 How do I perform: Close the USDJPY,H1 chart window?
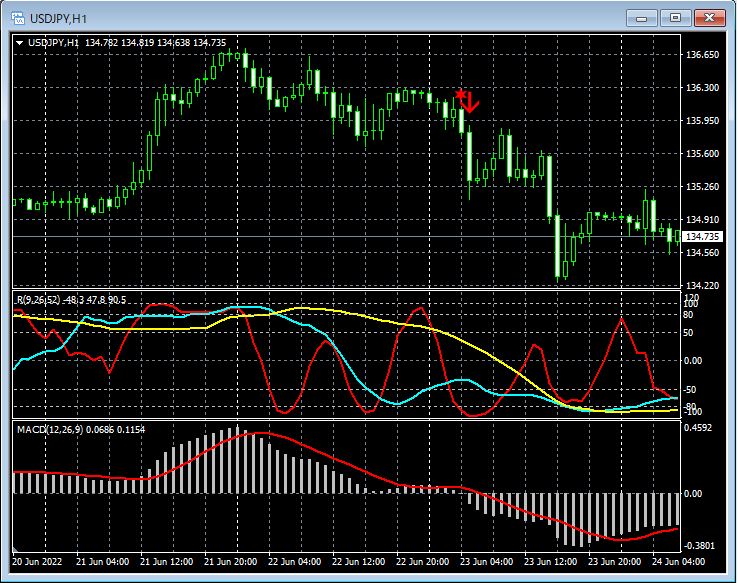[711, 18]
